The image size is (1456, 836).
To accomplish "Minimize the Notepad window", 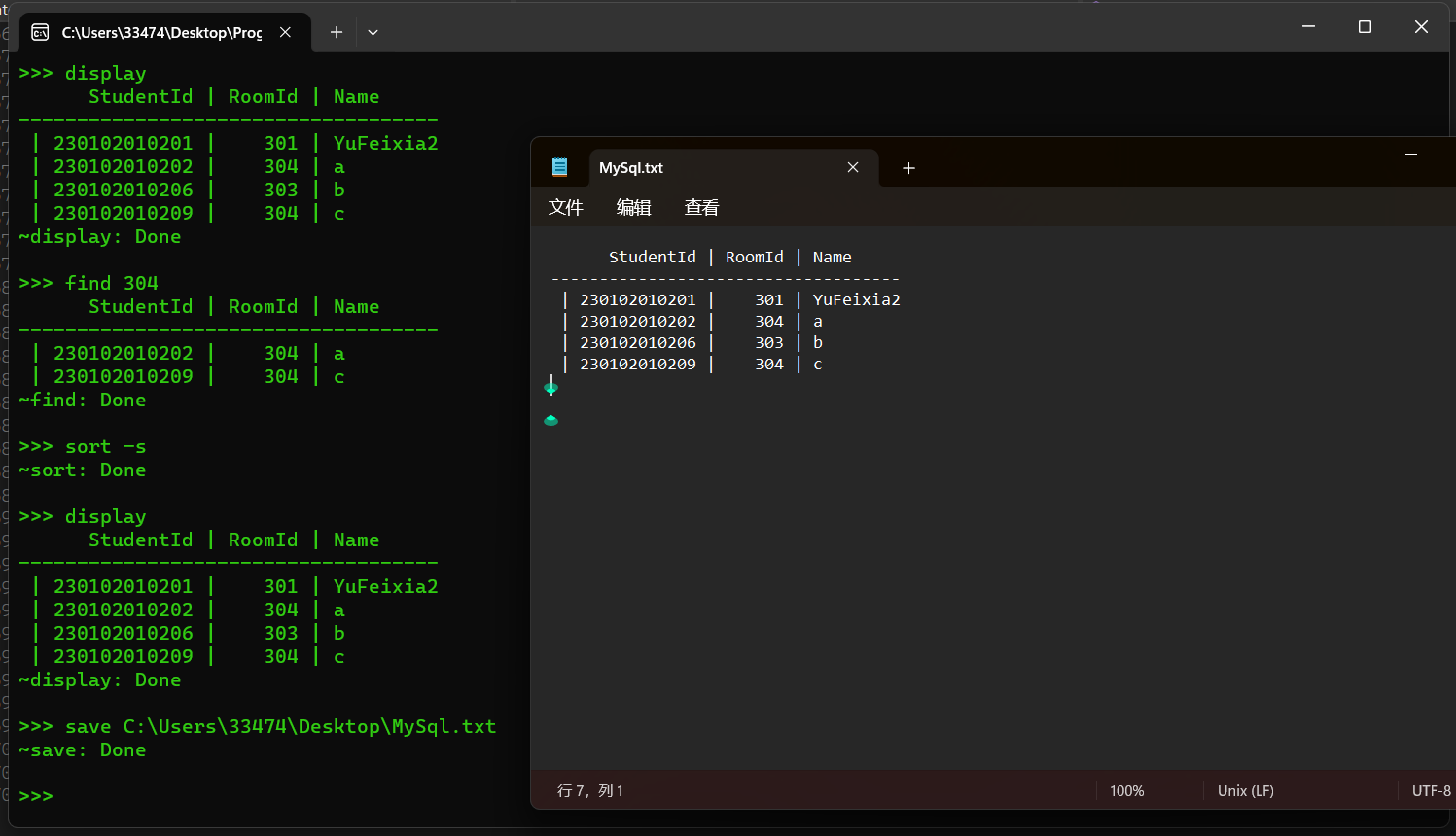I will pos(1411,154).
